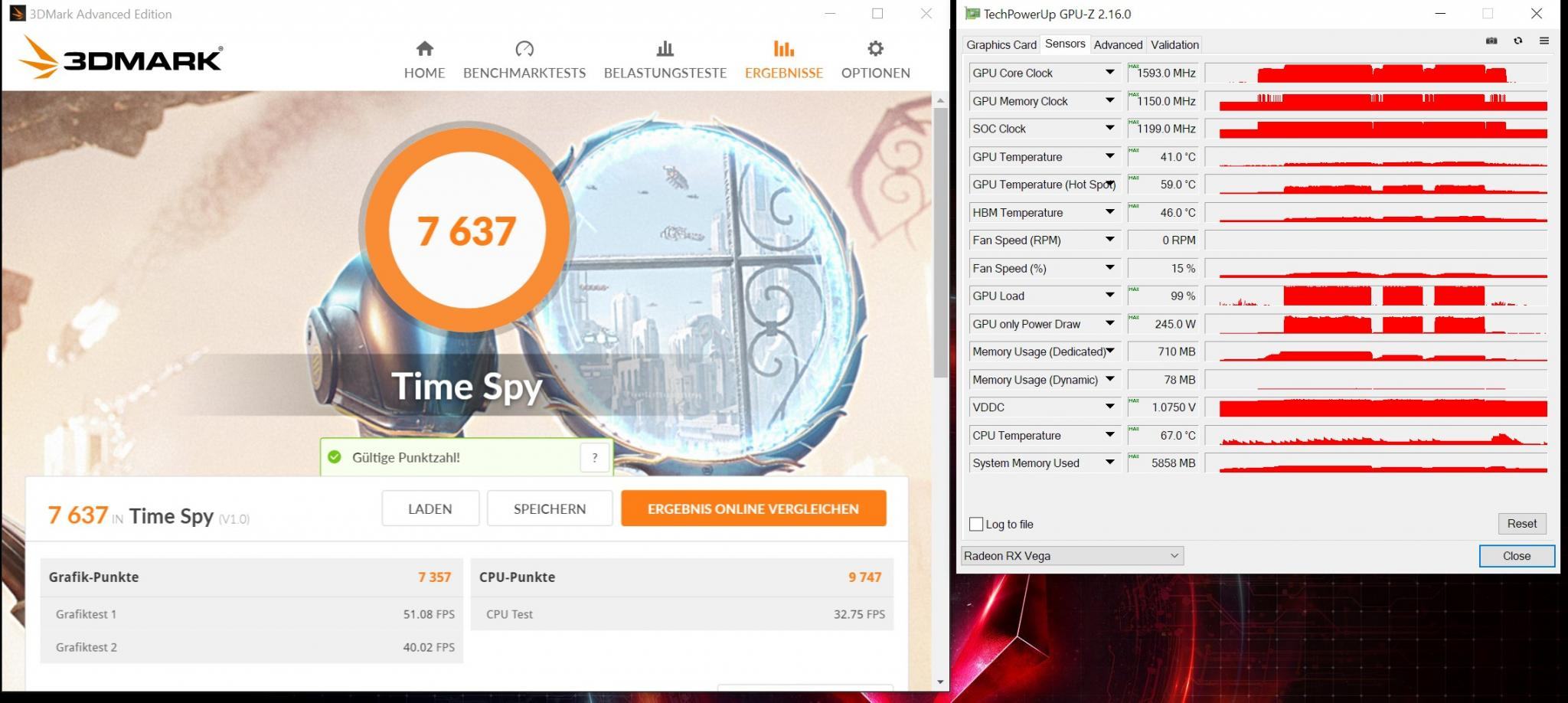Click the 3DMark logo
1568x703 pixels.
[120, 57]
